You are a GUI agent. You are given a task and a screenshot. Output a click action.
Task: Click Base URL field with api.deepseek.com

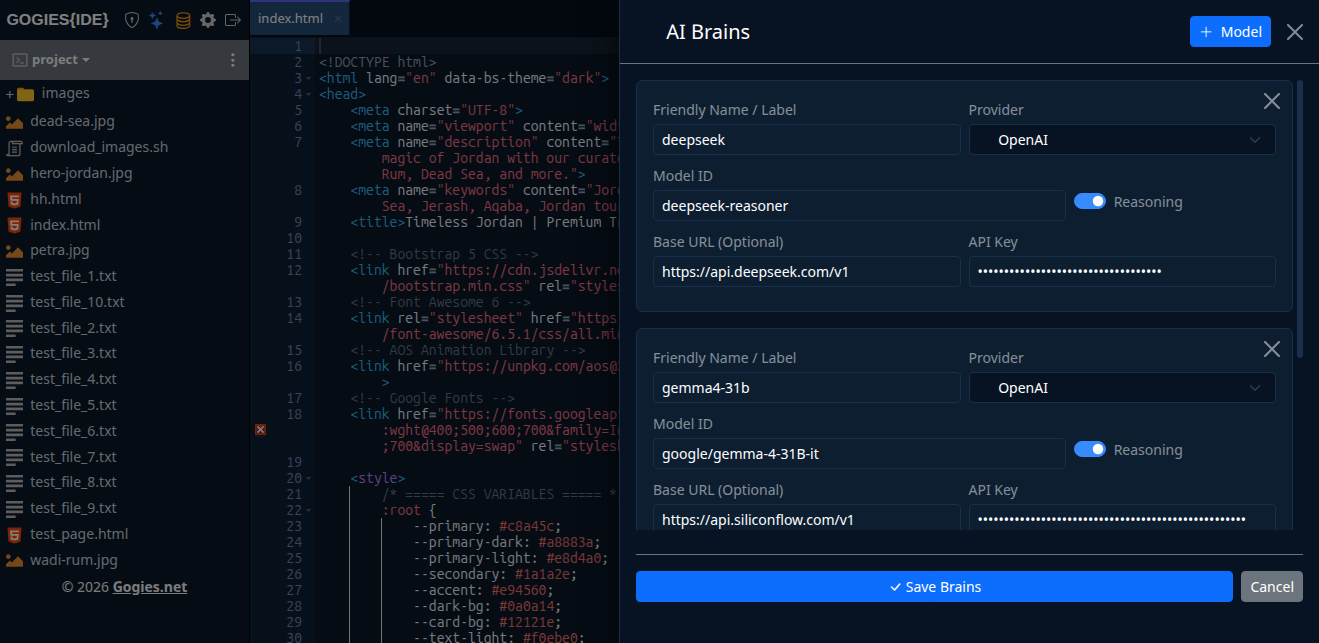click(x=807, y=272)
